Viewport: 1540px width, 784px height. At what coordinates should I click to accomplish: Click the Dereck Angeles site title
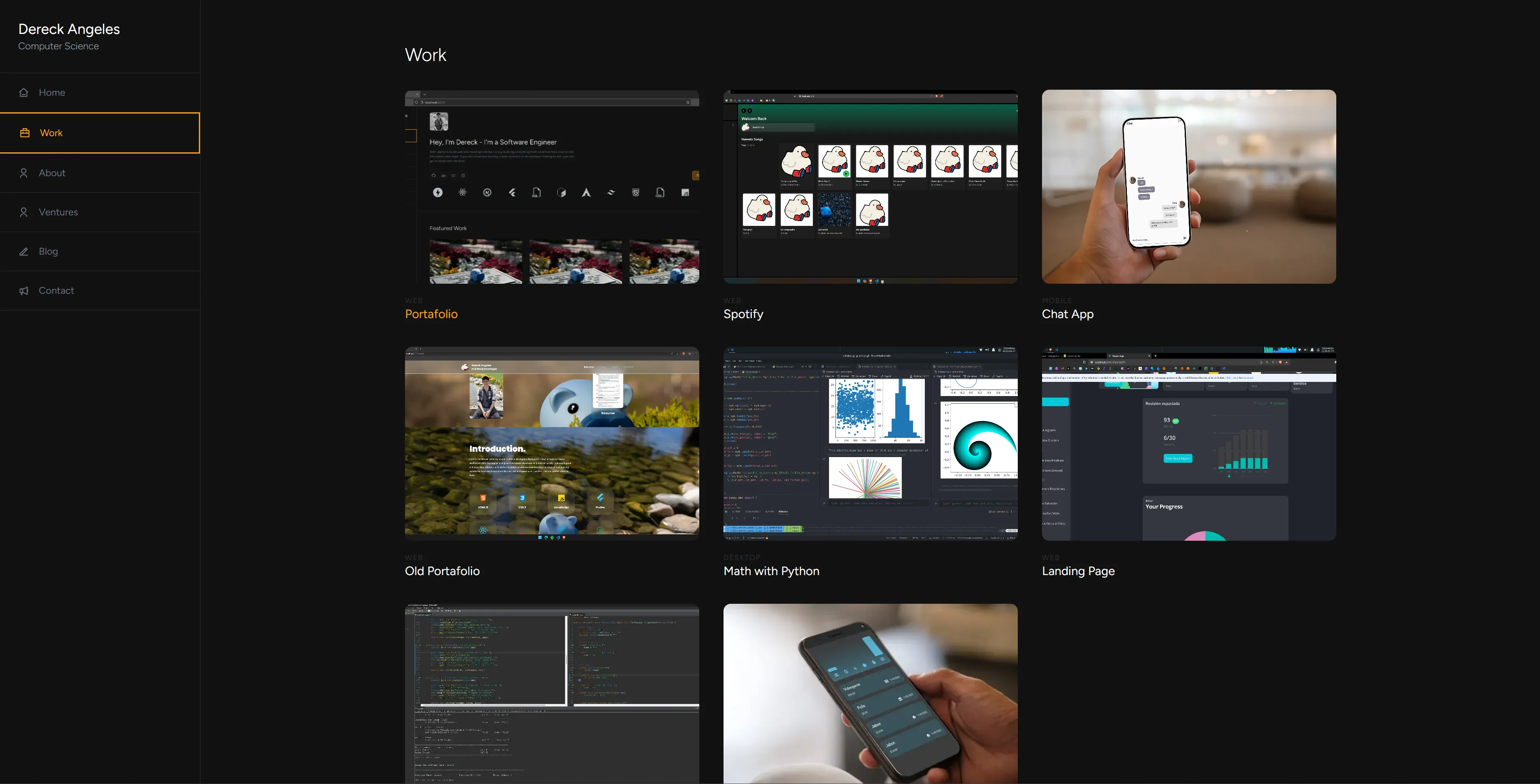tap(69, 29)
